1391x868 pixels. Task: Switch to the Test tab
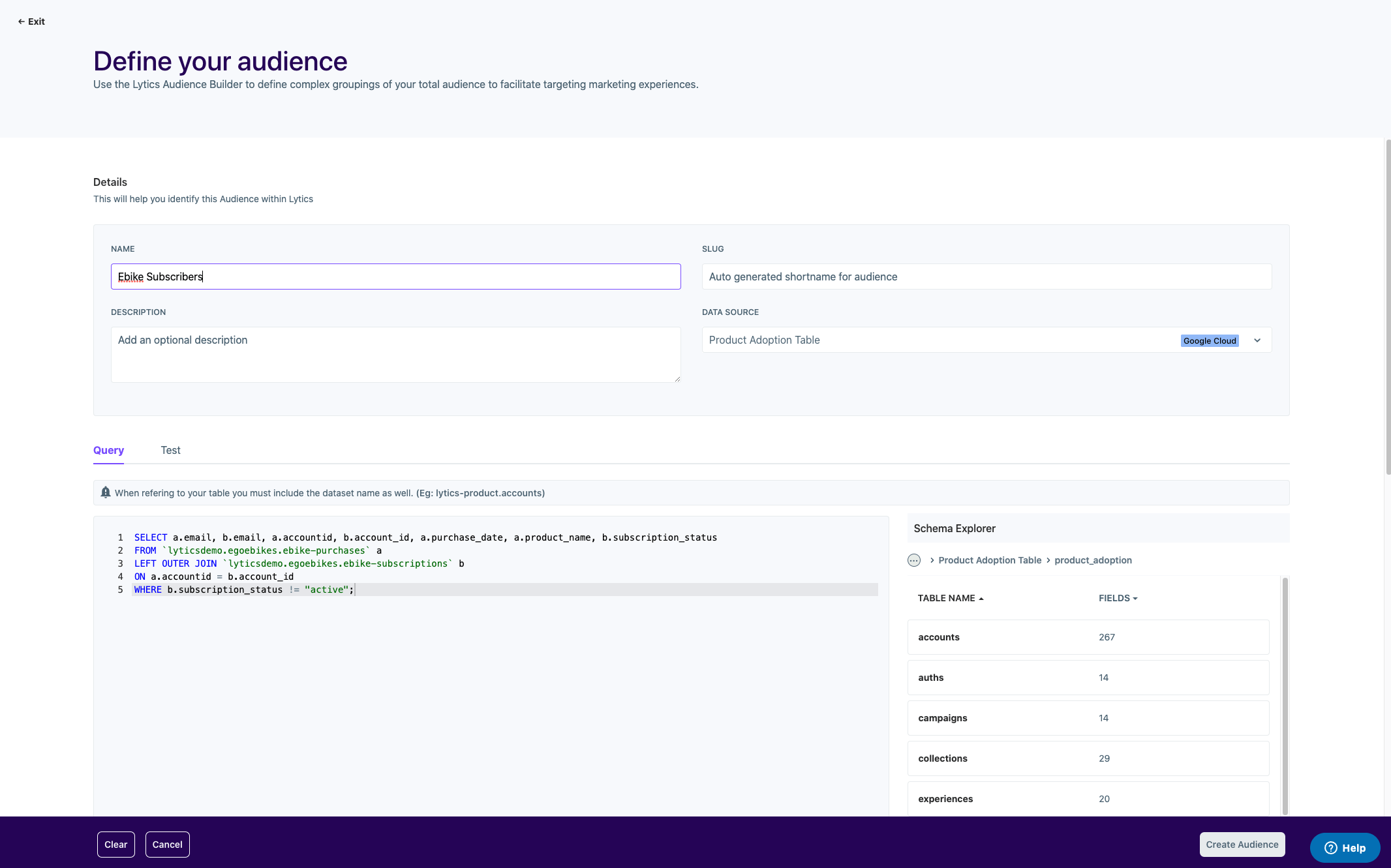[x=170, y=450]
